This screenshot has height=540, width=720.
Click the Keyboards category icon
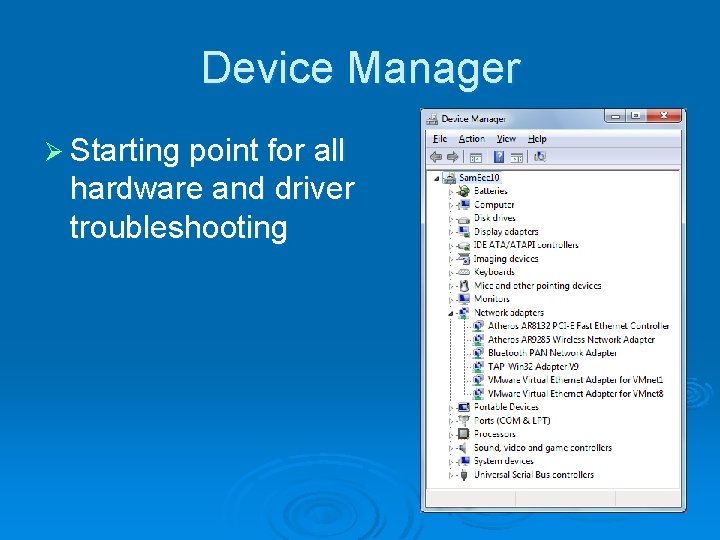(x=464, y=272)
